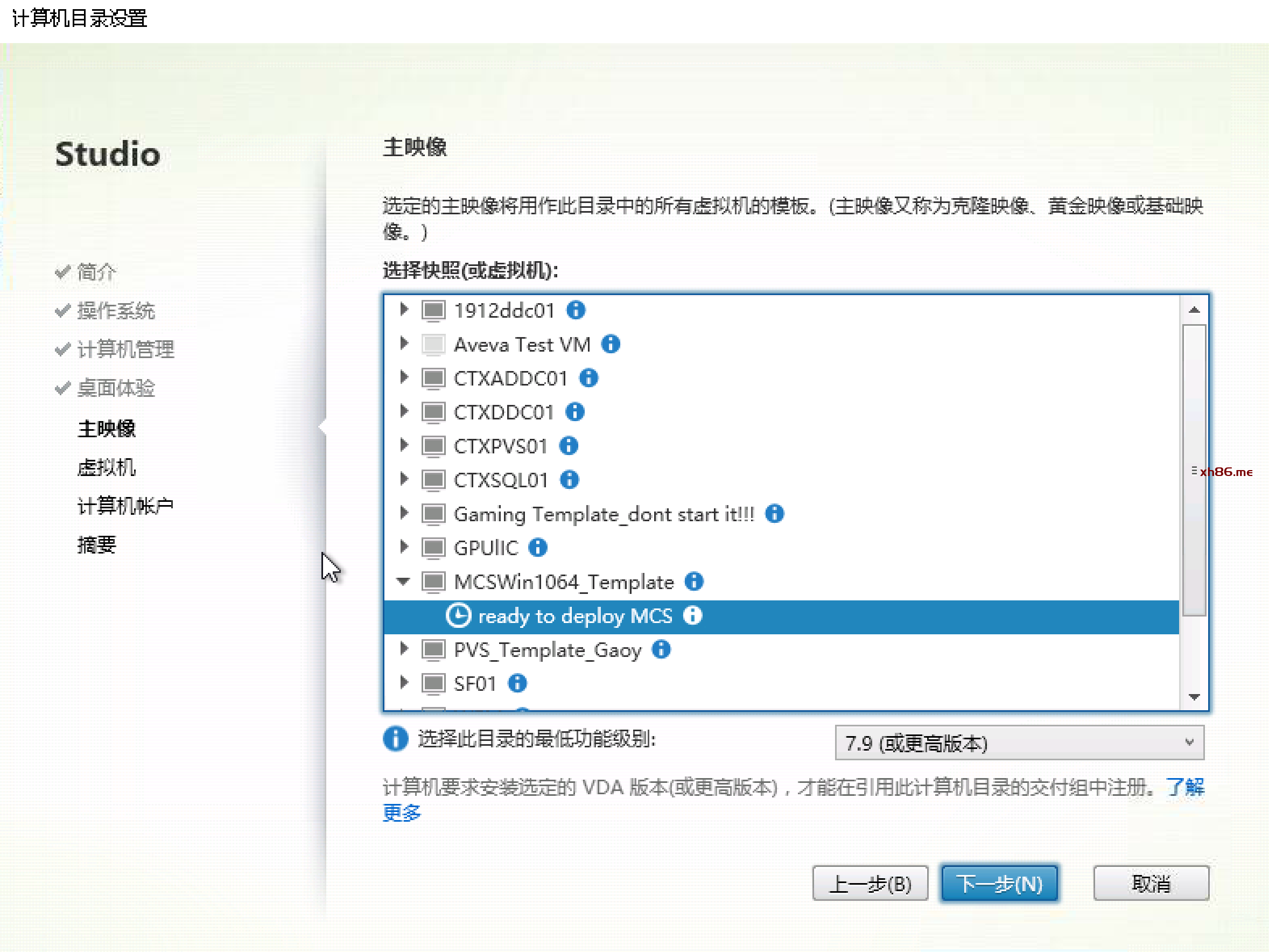1269x952 pixels.
Task: Click info icon next to 1912ddc01
Action: [x=576, y=310]
